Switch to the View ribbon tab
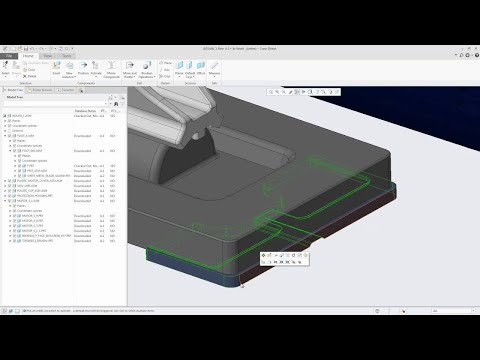This screenshot has width=480, height=360. pyautogui.click(x=48, y=56)
